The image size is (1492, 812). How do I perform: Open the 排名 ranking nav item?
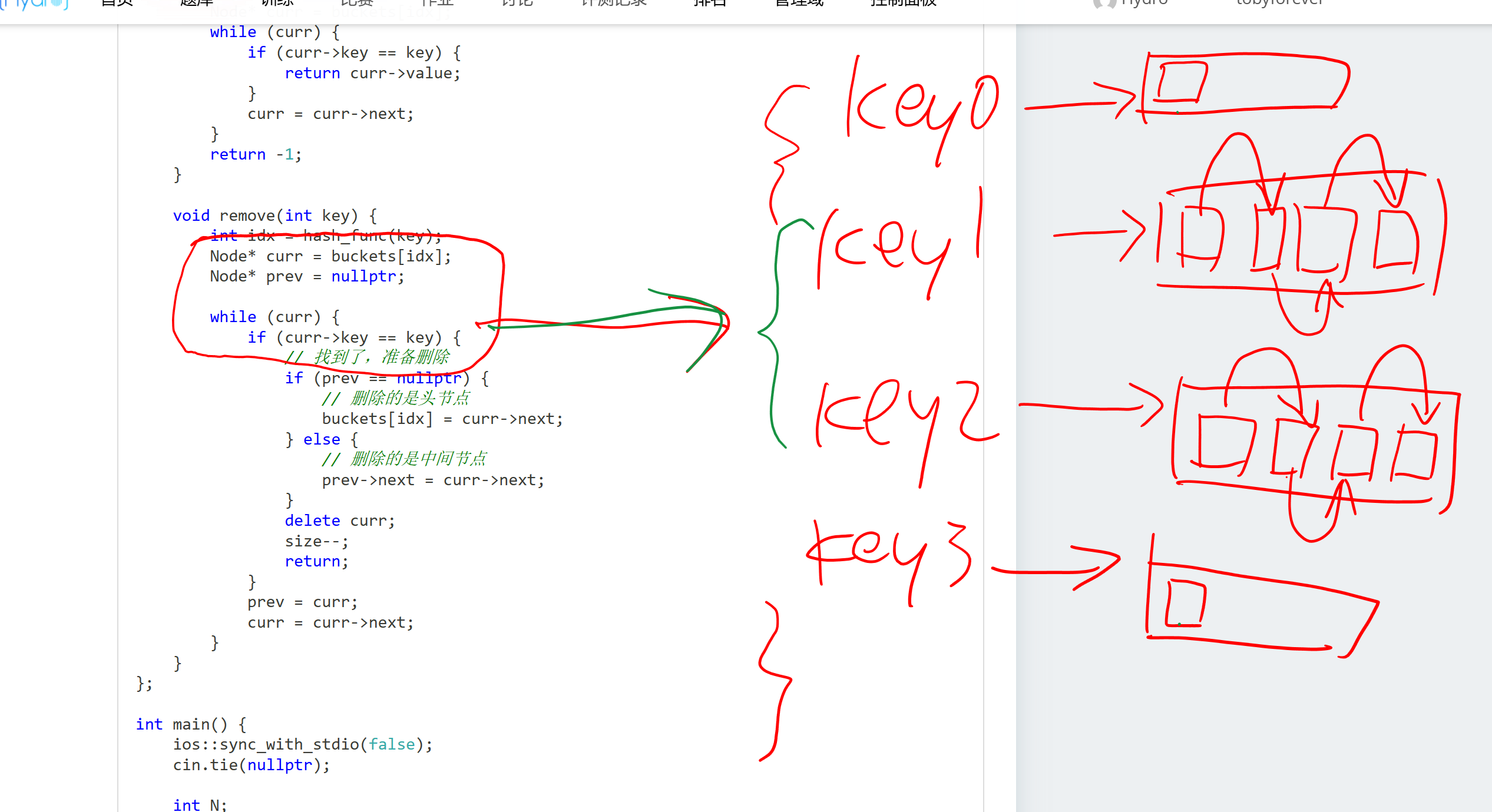(710, 3)
